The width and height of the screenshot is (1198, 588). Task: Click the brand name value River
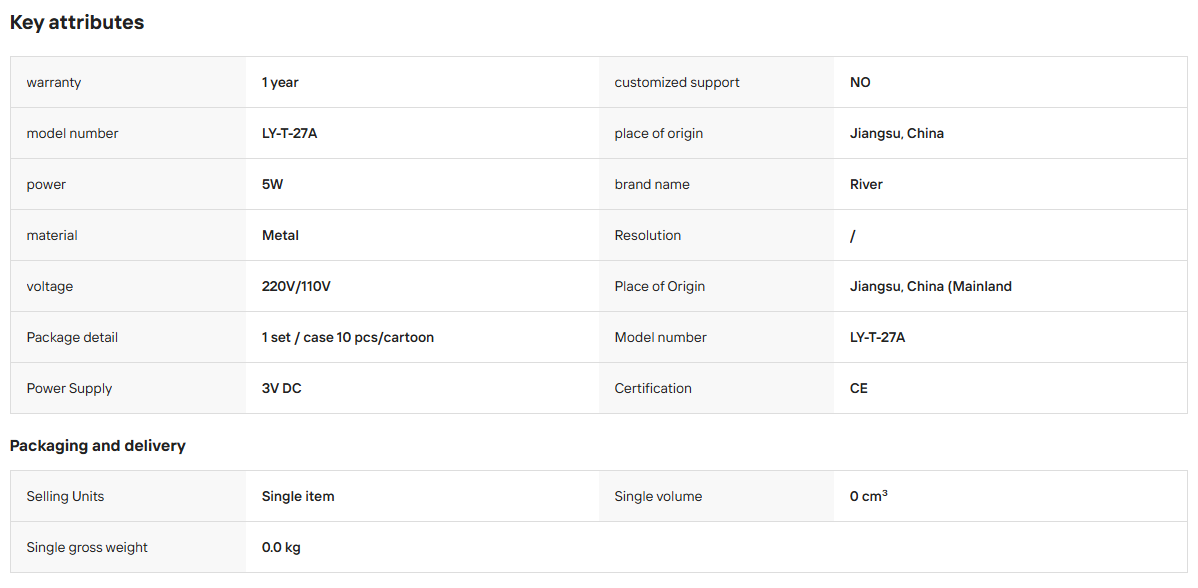coord(866,185)
